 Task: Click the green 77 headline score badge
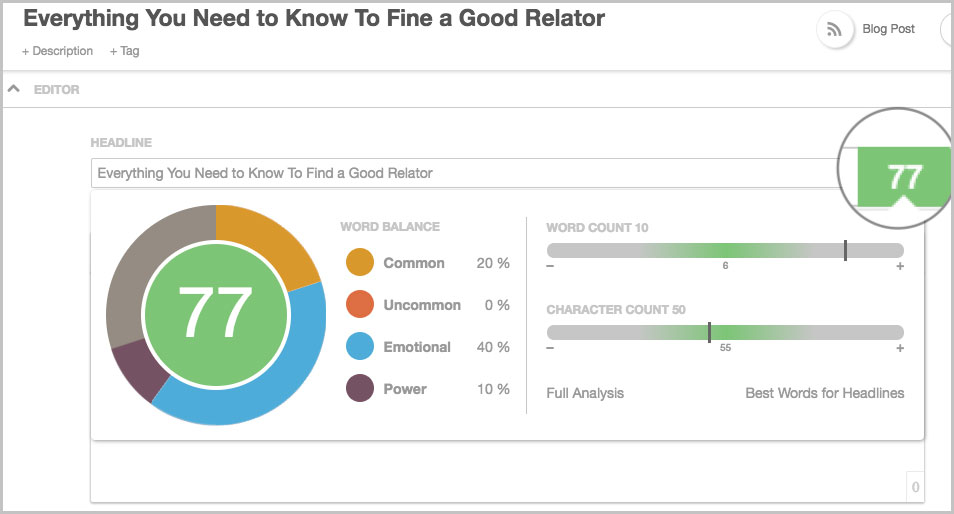(904, 177)
